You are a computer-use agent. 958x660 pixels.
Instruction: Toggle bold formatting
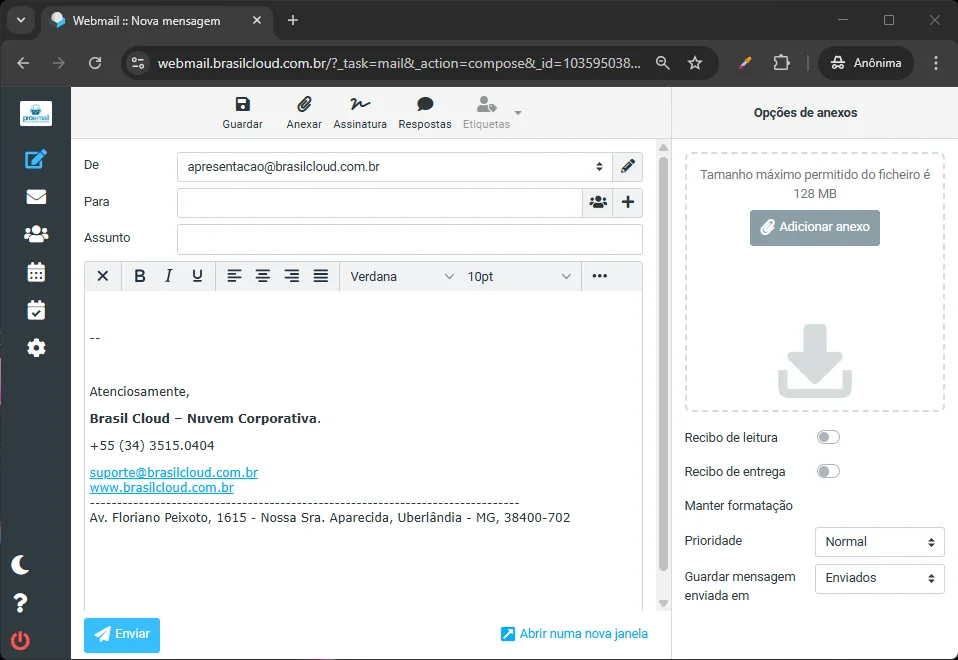click(x=139, y=276)
